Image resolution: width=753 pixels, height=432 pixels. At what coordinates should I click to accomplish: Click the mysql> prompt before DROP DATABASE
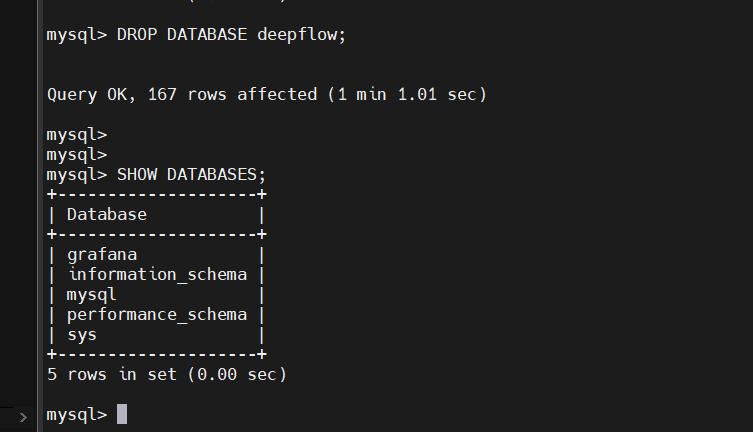click(77, 34)
